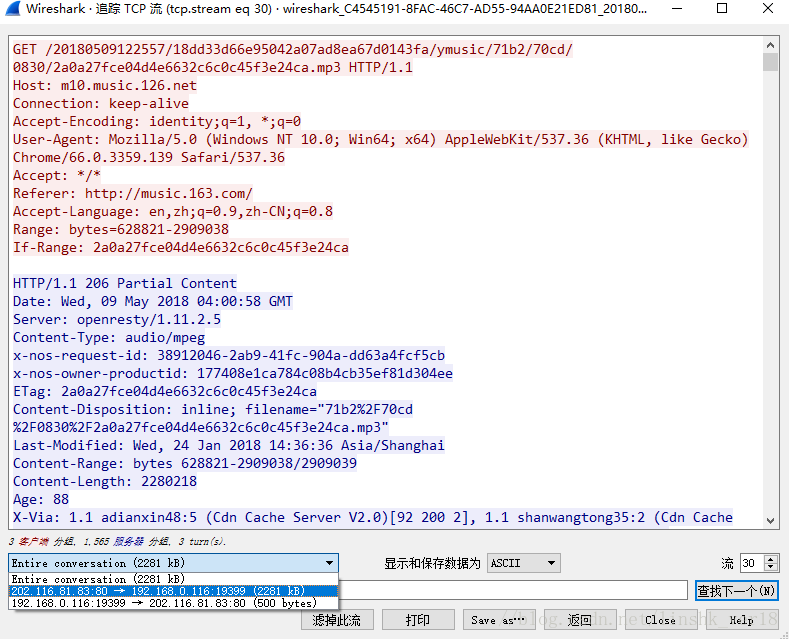Click the 查找下一个(N) find next button

click(737, 591)
